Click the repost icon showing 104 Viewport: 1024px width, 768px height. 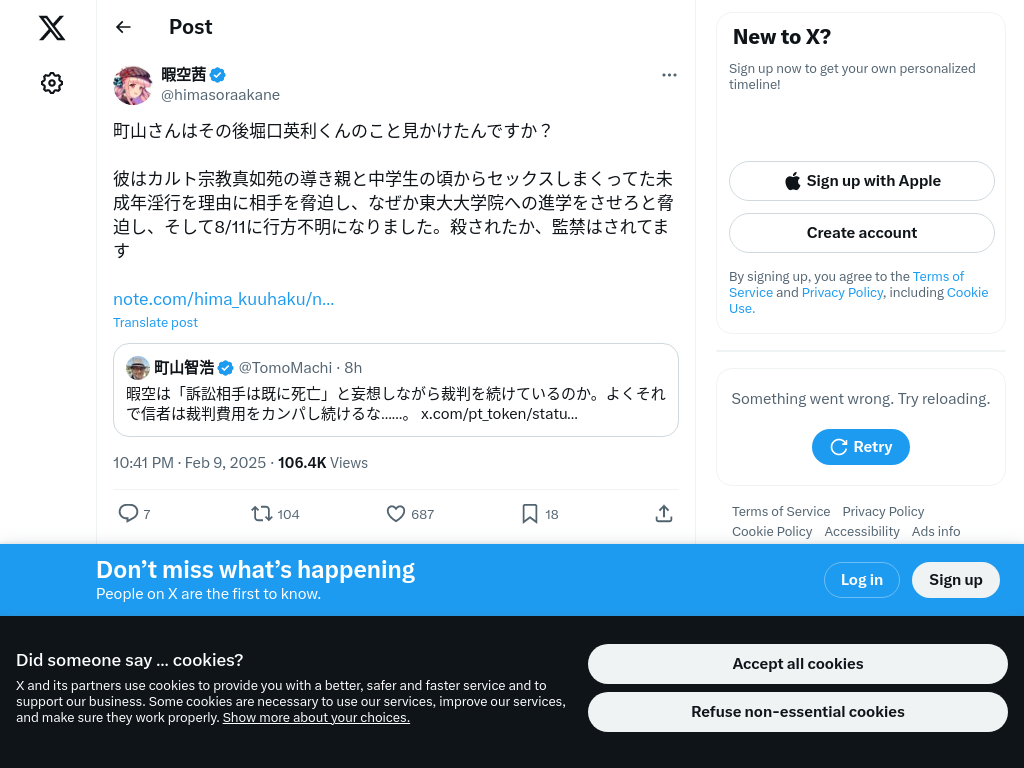pyautogui.click(x=262, y=514)
